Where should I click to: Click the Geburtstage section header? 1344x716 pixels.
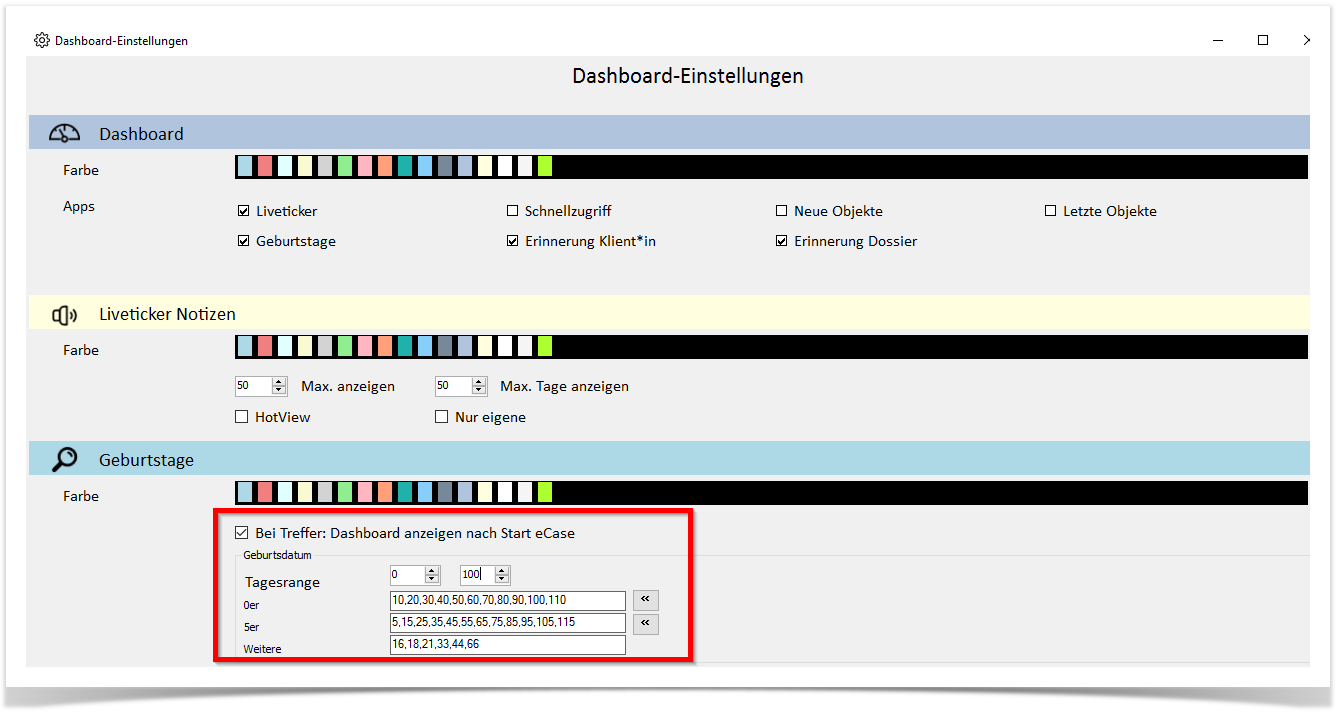[x=668, y=459]
